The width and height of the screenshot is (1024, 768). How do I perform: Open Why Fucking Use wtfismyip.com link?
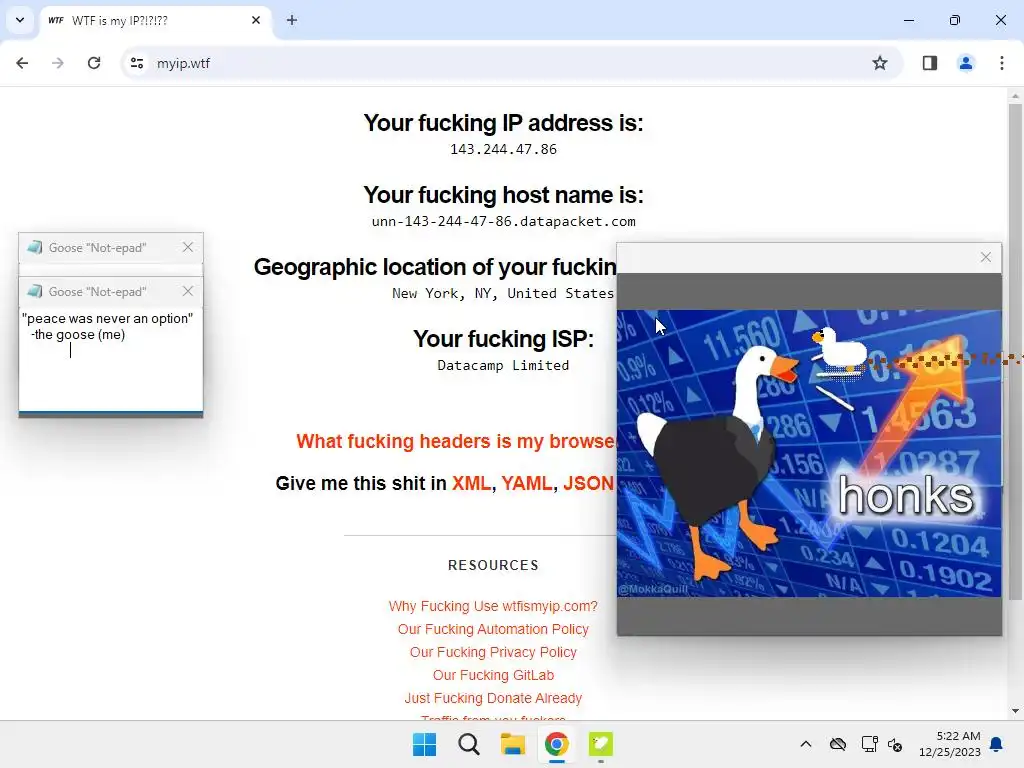click(x=493, y=606)
